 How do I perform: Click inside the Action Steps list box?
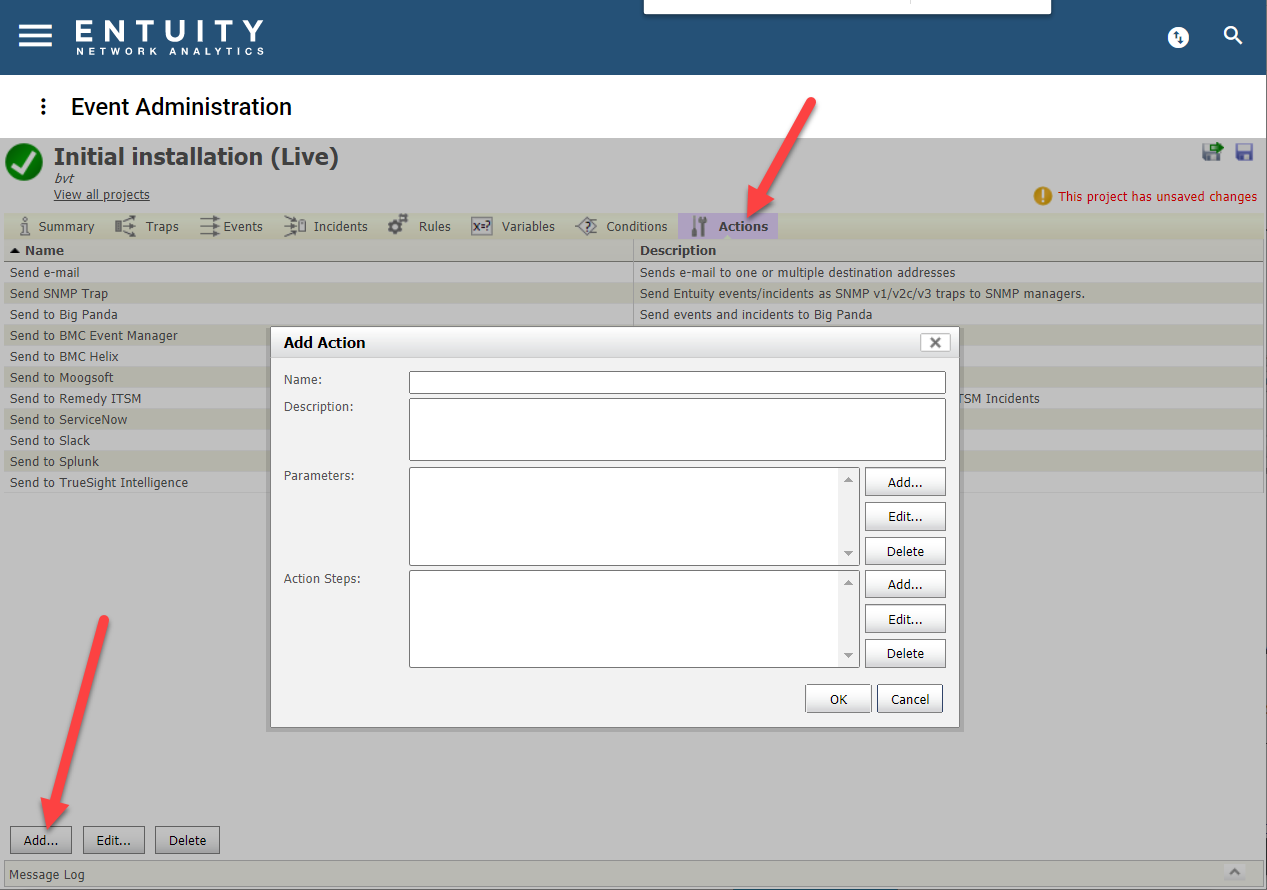625,619
